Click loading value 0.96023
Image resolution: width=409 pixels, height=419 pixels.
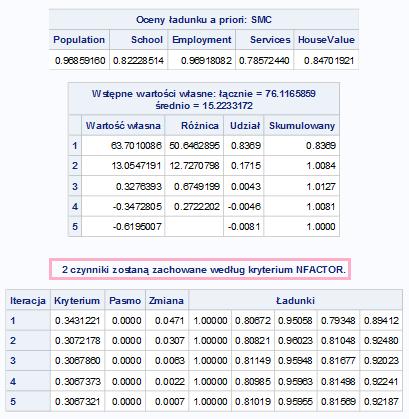point(296,341)
